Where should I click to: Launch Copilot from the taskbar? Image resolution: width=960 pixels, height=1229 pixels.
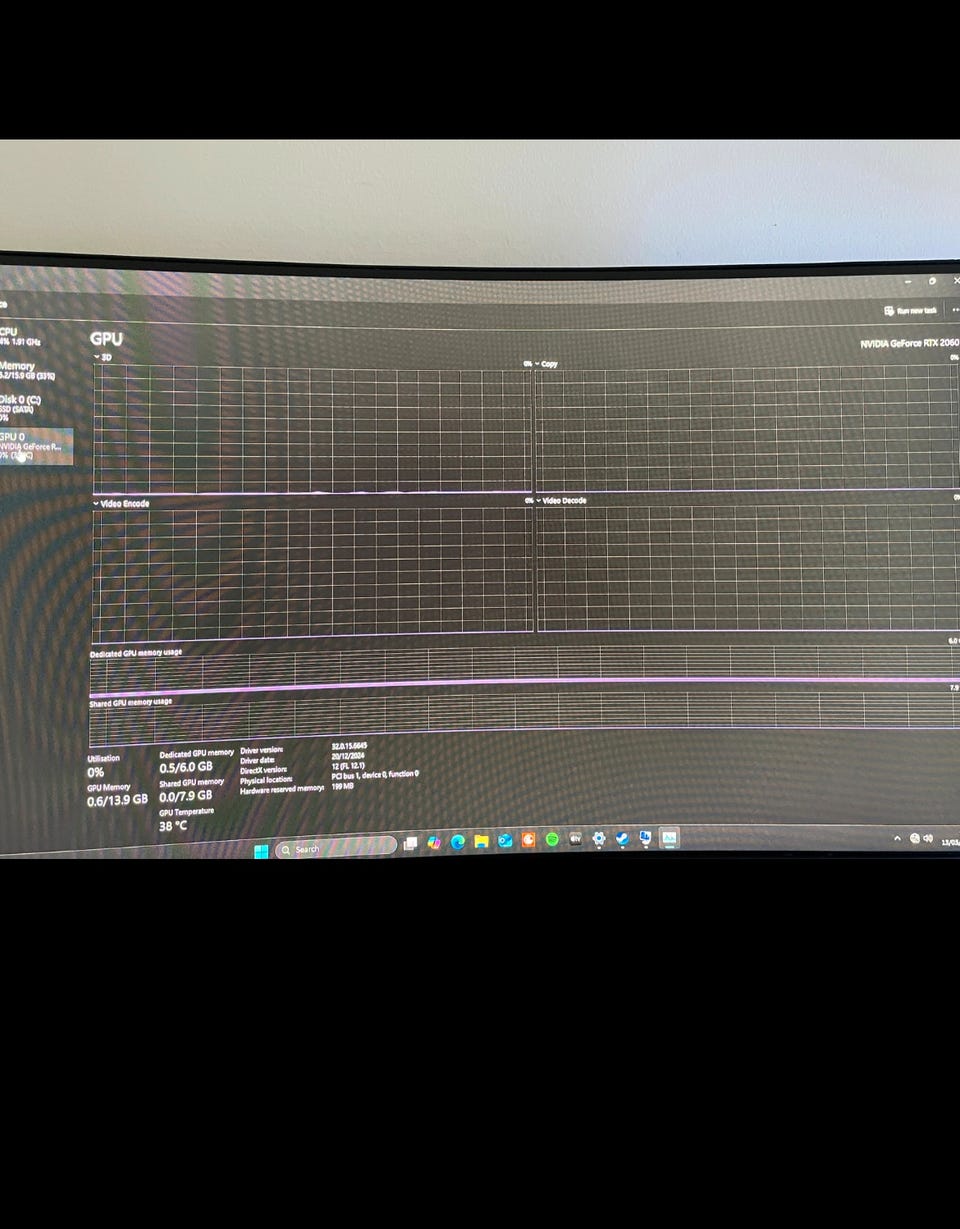click(x=434, y=843)
